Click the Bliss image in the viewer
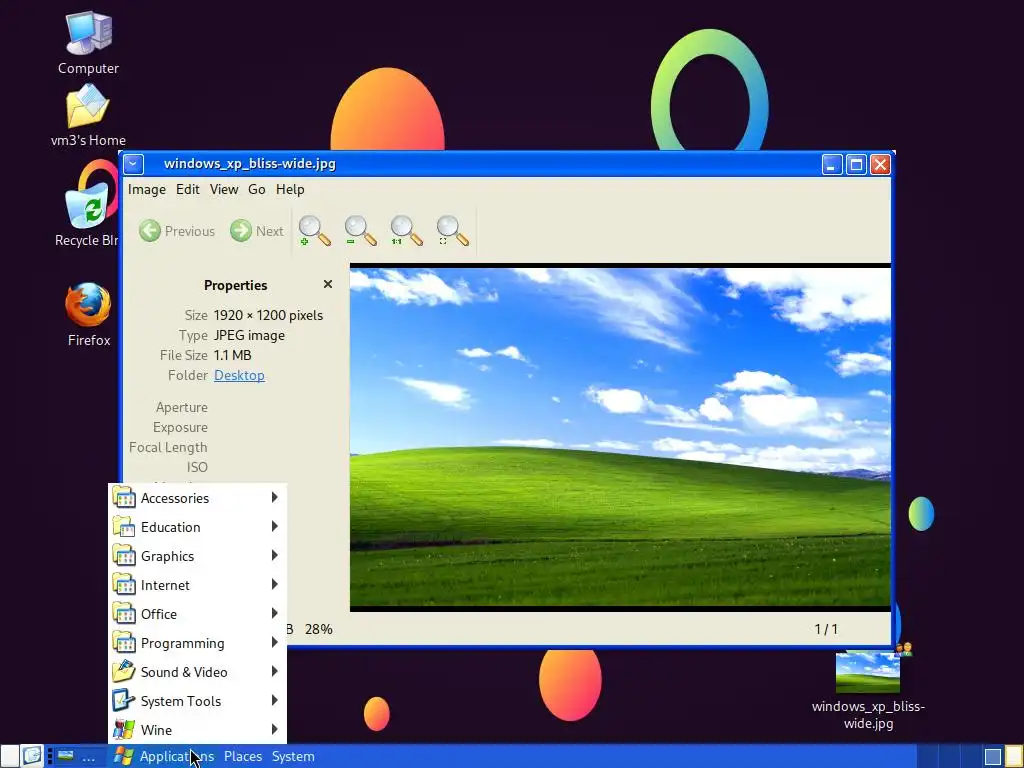Viewport: 1024px width, 768px height. [x=620, y=438]
